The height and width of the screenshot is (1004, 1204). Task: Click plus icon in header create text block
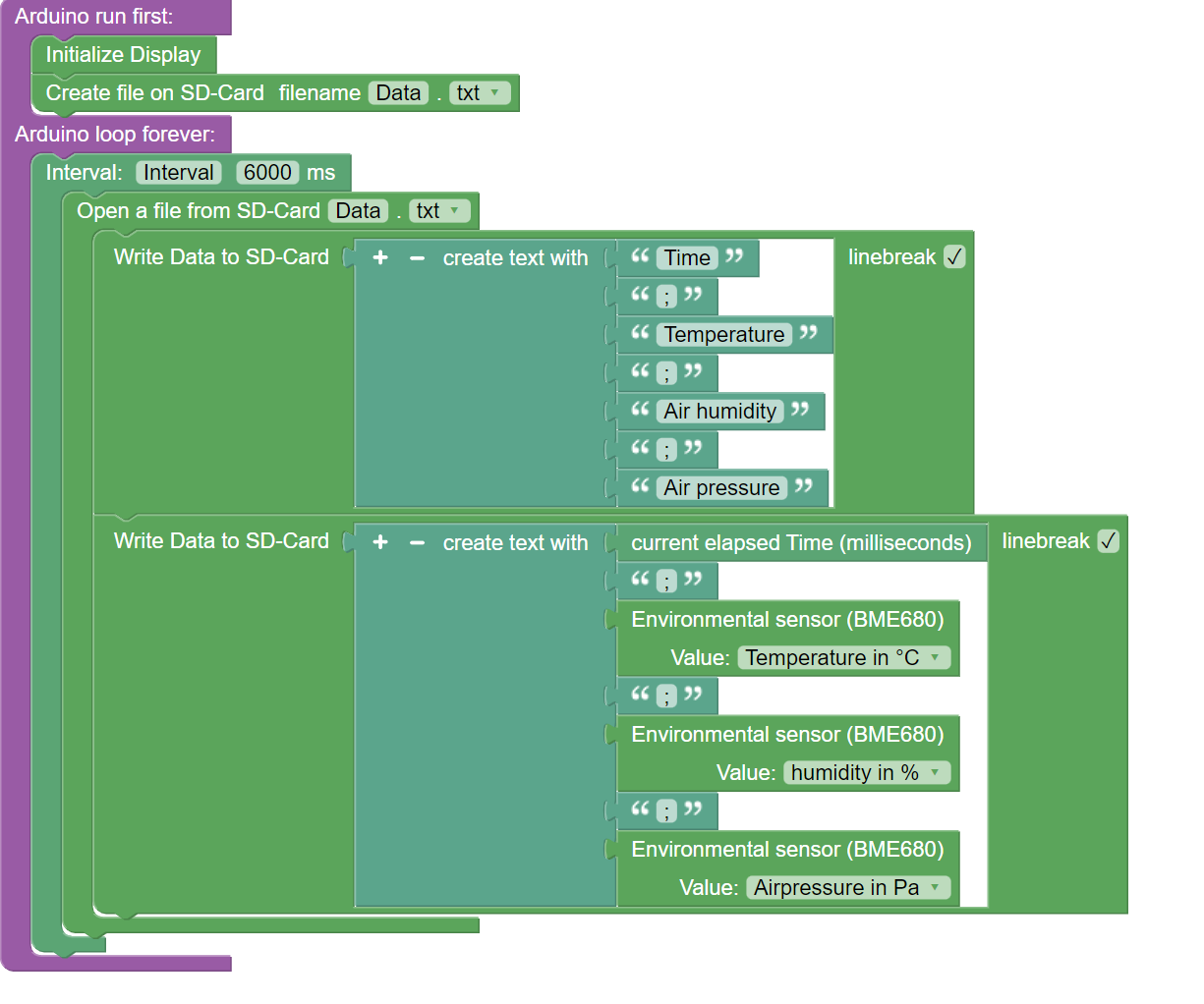click(380, 257)
